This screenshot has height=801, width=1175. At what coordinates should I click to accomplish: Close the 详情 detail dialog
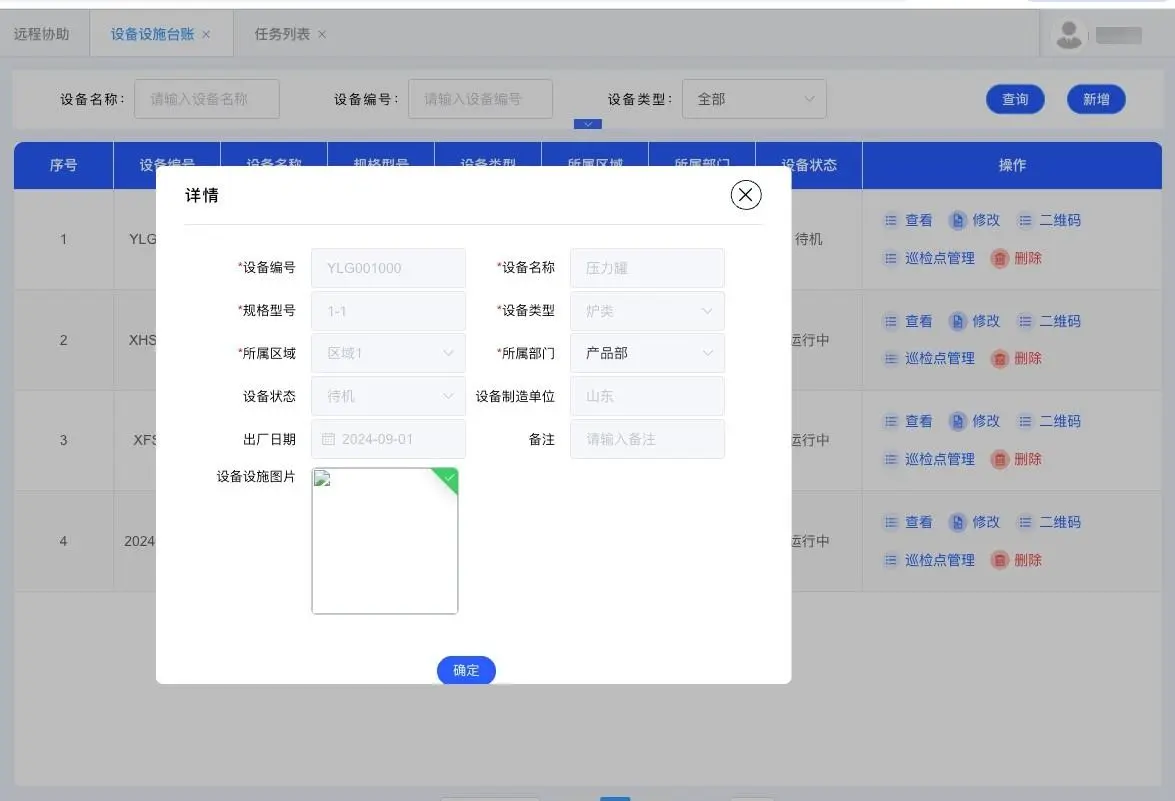click(745, 195)
